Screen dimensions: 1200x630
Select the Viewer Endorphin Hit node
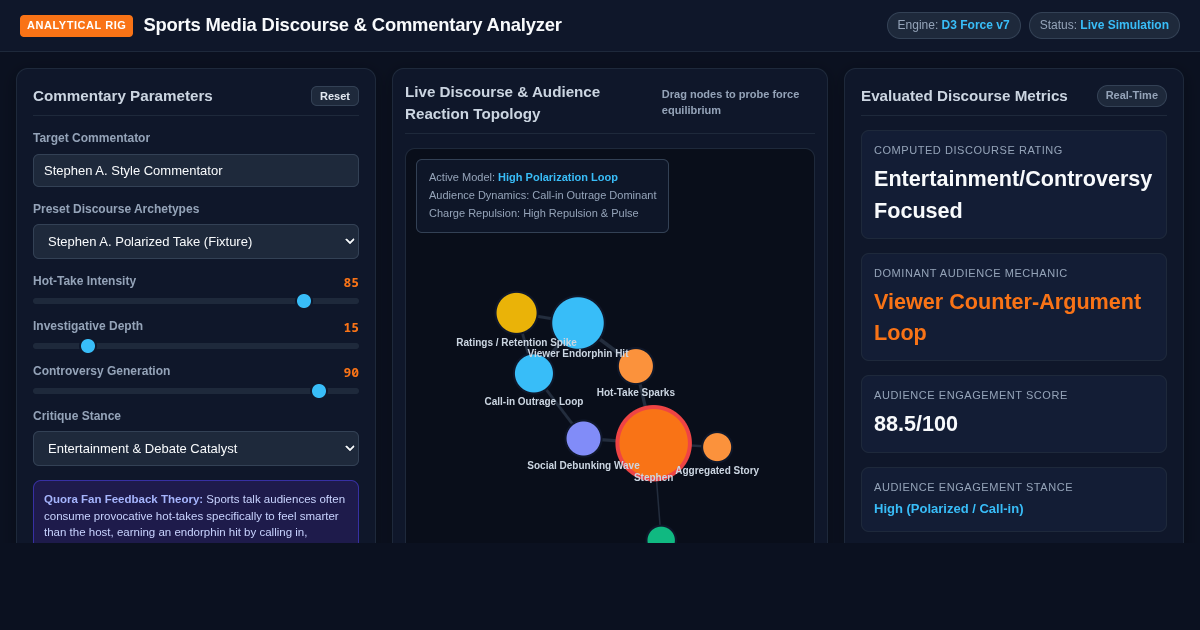[578, 323]
